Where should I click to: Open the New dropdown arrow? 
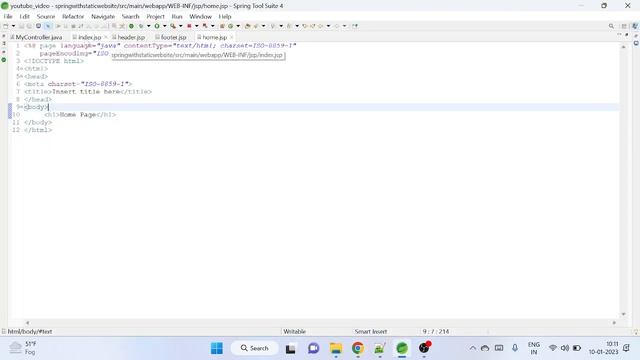click(x=13, y=26)
